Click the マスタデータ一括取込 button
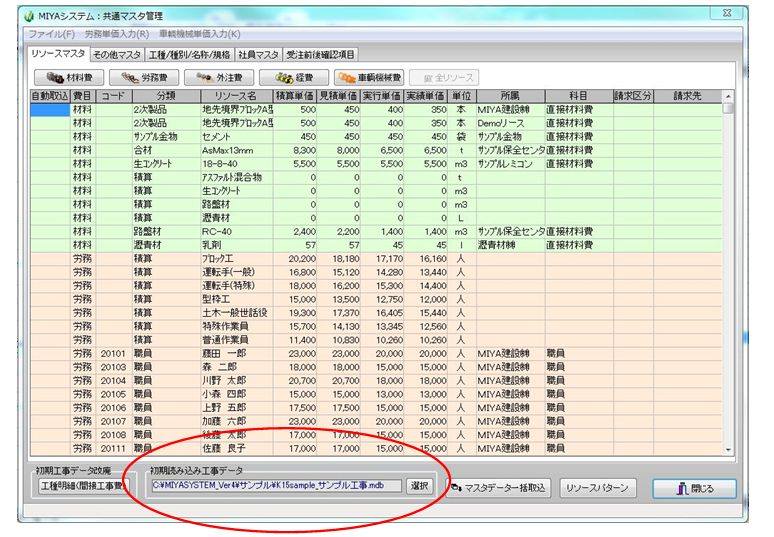 [x=498, y=488]
